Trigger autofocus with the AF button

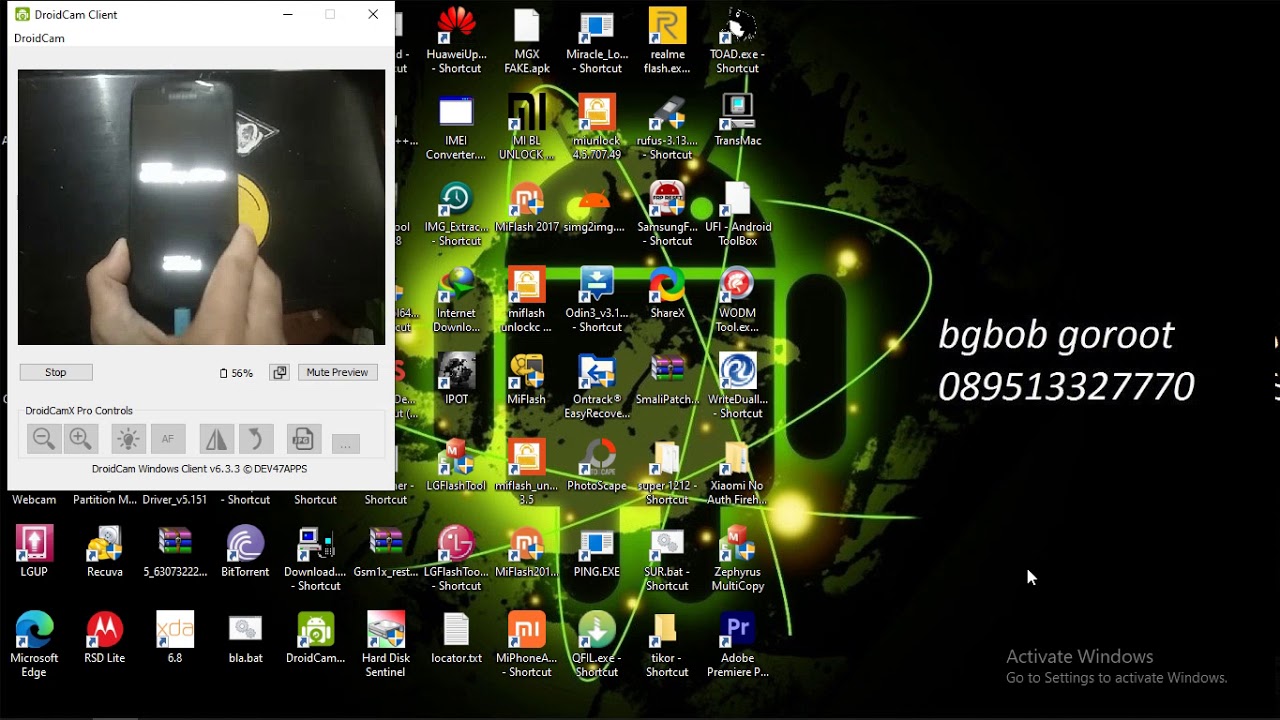[168, 439]
